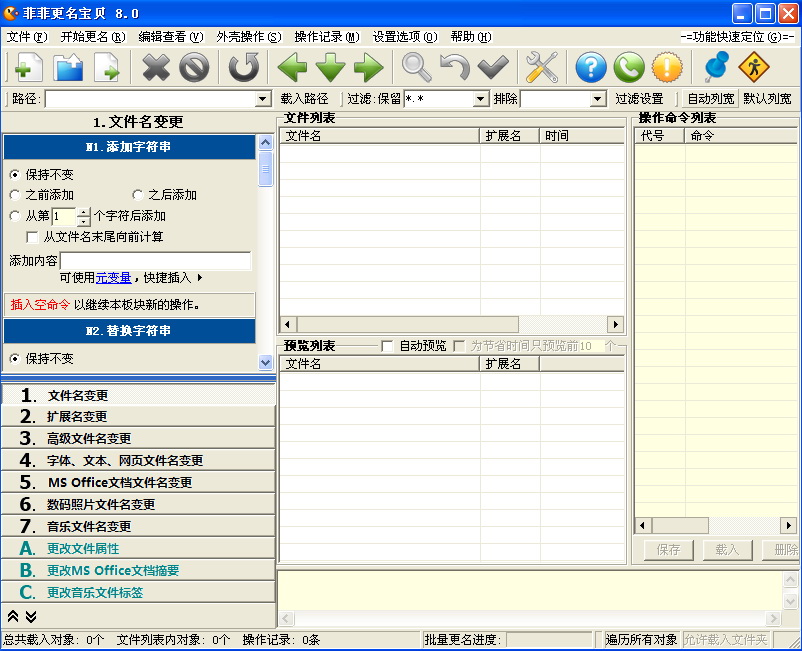Open the 文件(F) menu
The height and width of the screenshot is (651, 802).
(x=27, y=37)
